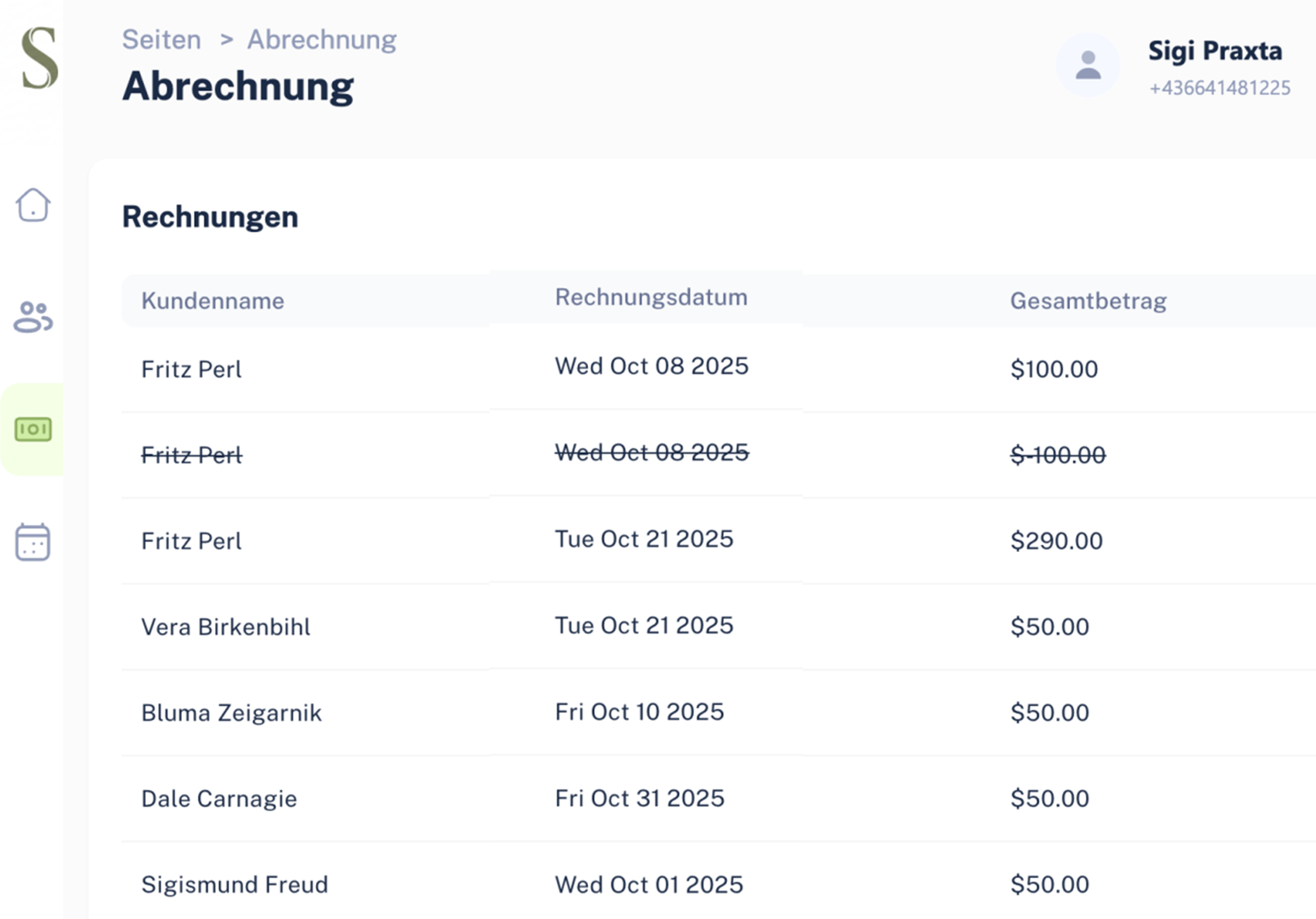The height and width of the screenshot is (919, 1316).
Task: Open the home dashboard from the sidebar
Action: [x=32, y=205]
